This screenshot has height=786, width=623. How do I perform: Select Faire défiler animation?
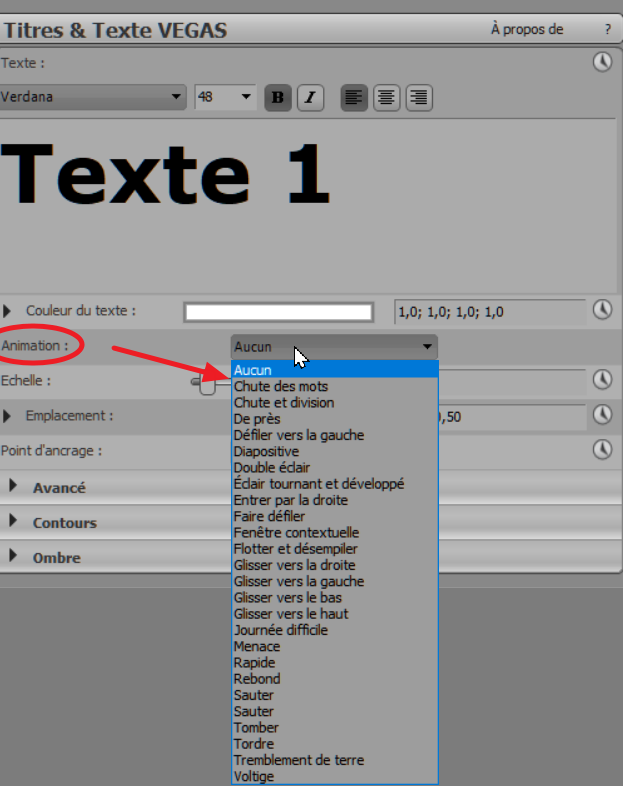pos(335,516)
